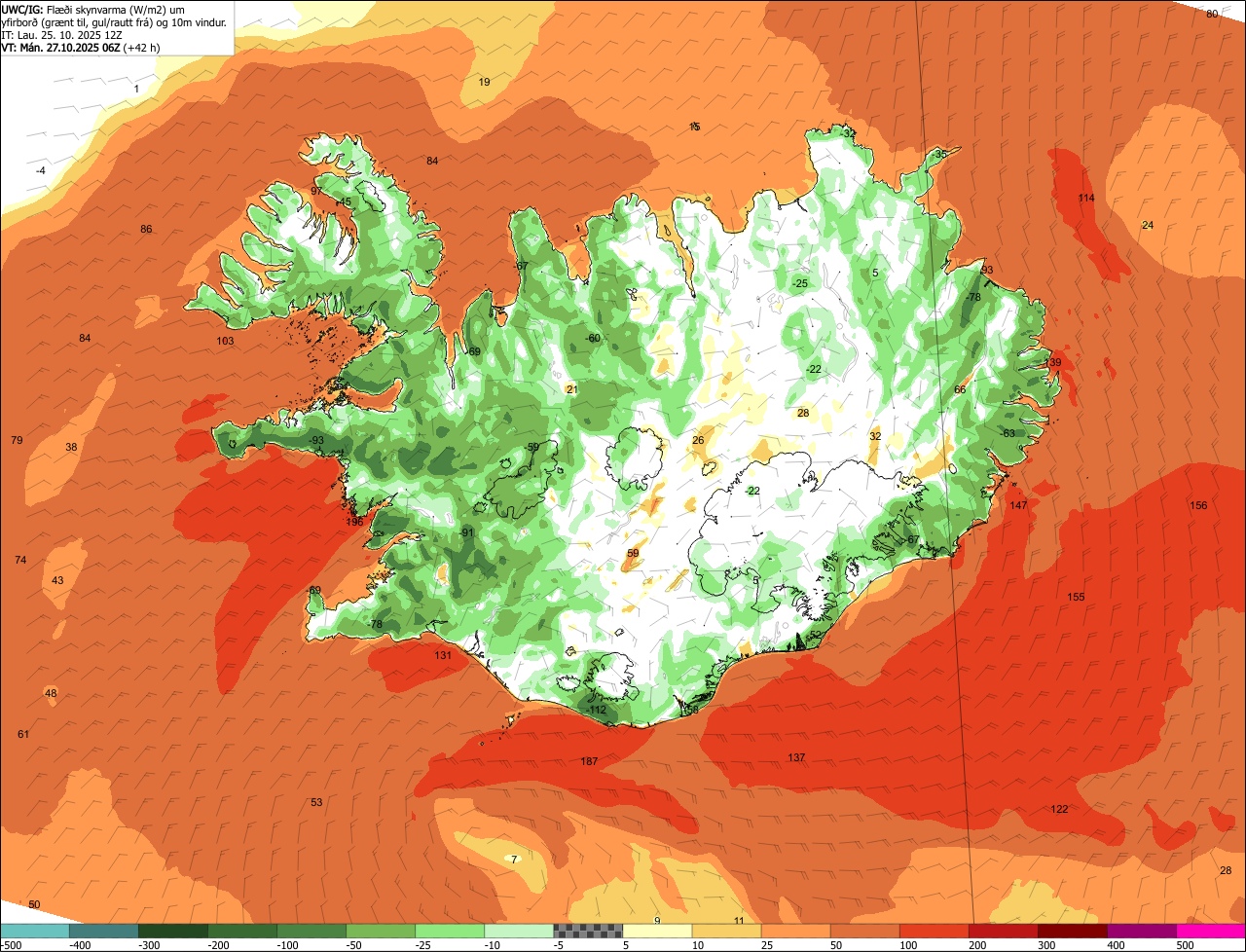
Task: Select the map value 7 in the southern sea
Action: pos(514,859)
